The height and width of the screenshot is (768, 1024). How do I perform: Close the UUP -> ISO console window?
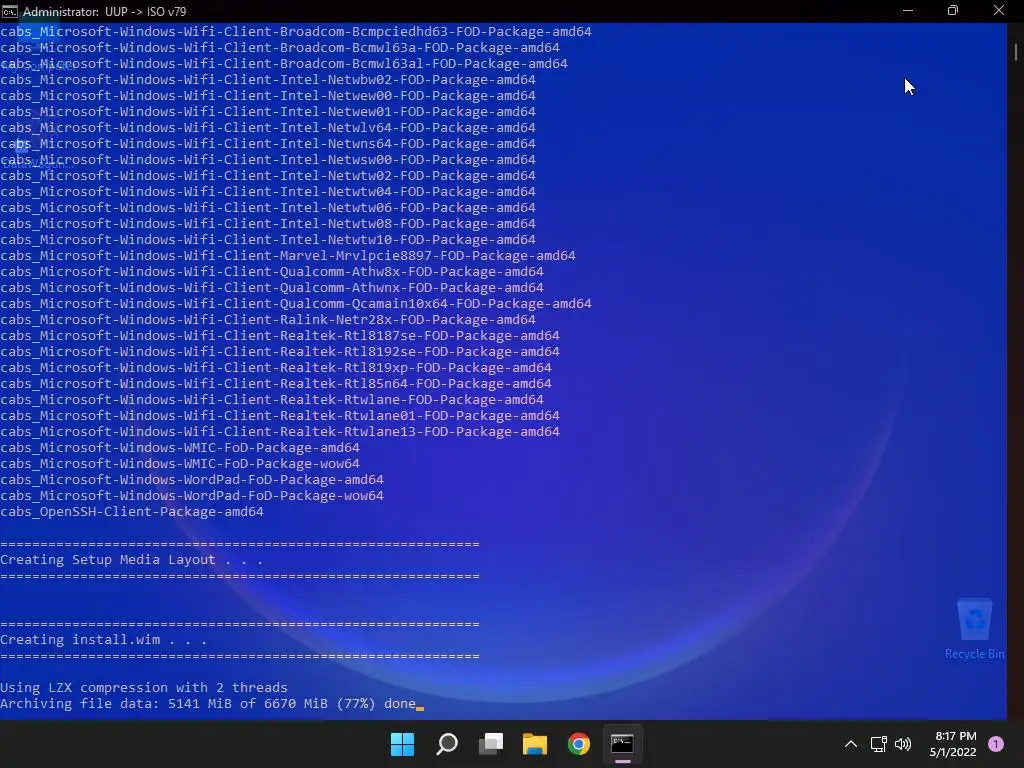(x=999, y=11)
